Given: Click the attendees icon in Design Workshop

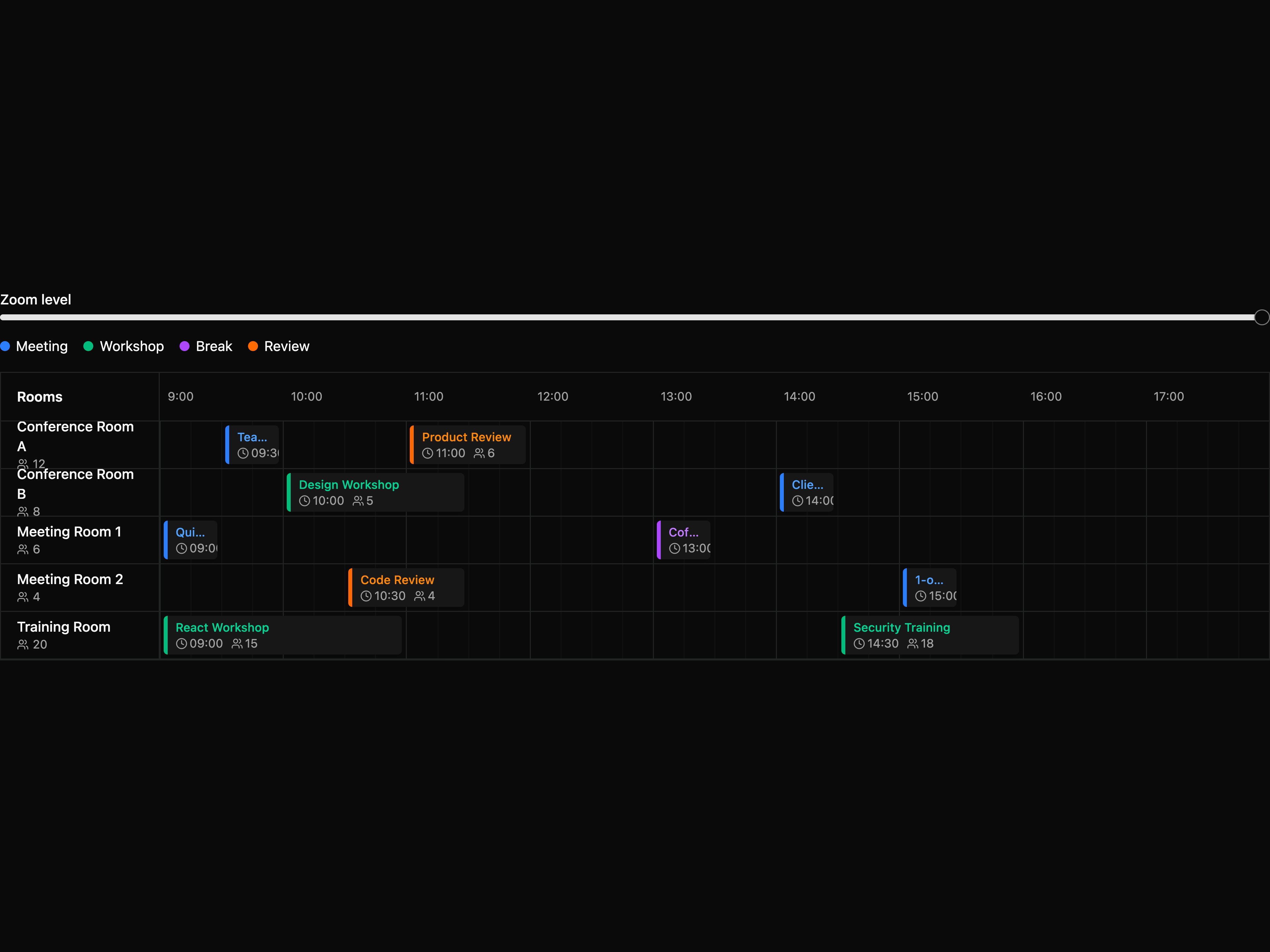Looking at the screenshot, I should point(358,501).
